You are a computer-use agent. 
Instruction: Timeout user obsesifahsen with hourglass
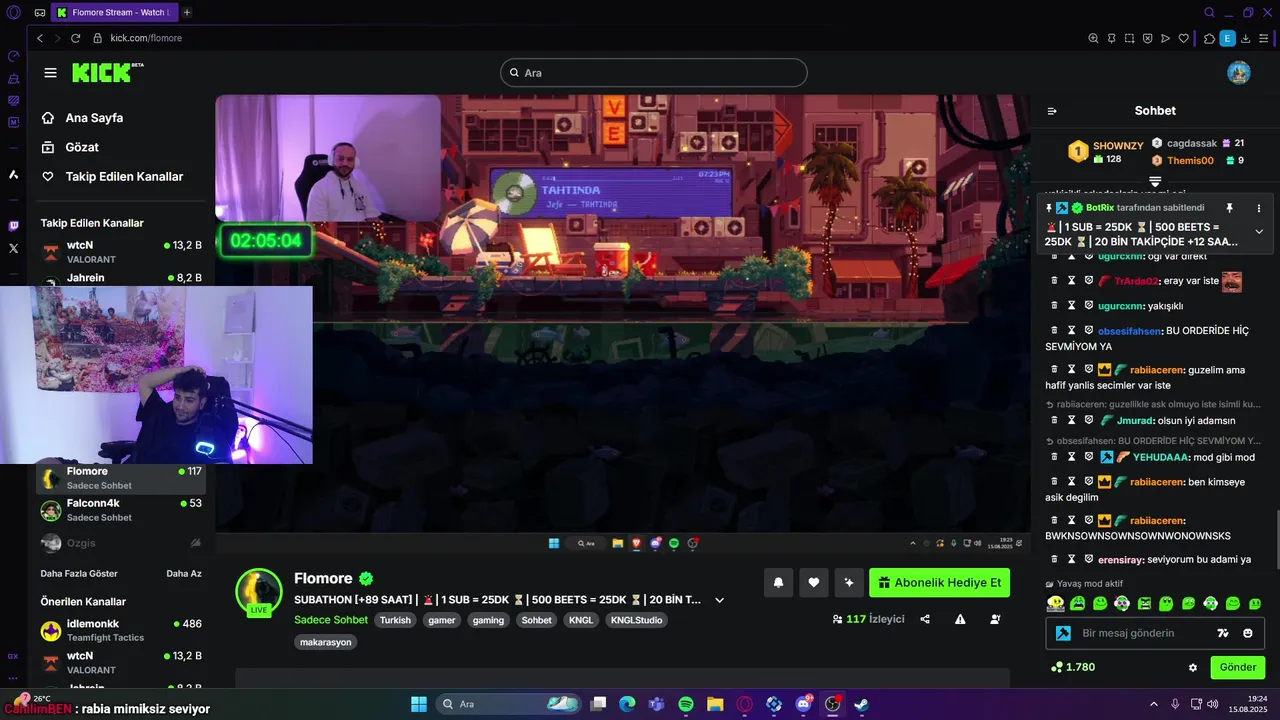[1071, 331]
